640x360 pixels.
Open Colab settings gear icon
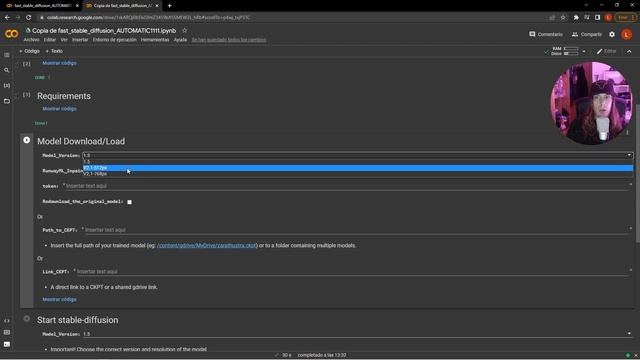click(x=612, y=34)
